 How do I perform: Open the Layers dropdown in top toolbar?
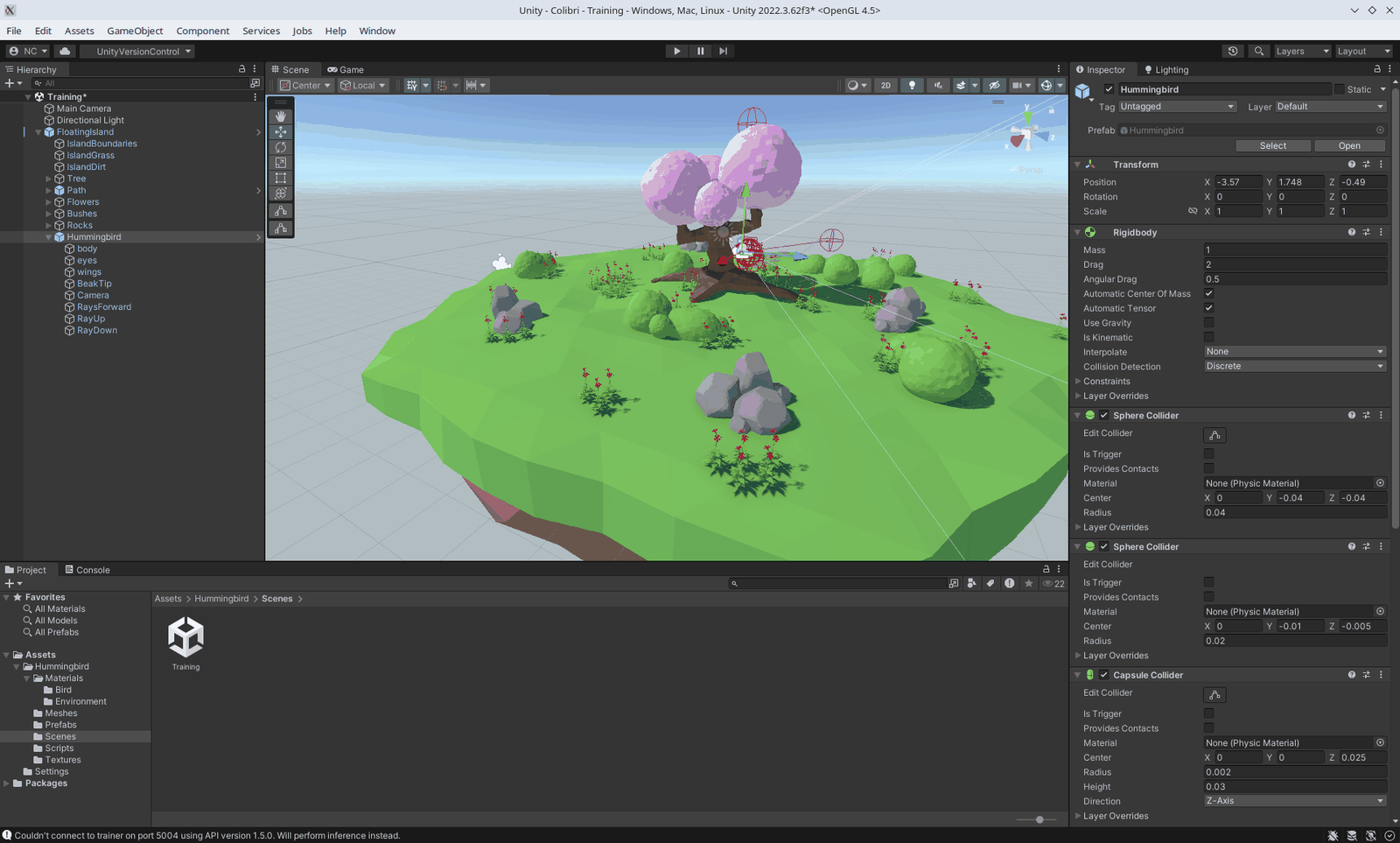1301,51
